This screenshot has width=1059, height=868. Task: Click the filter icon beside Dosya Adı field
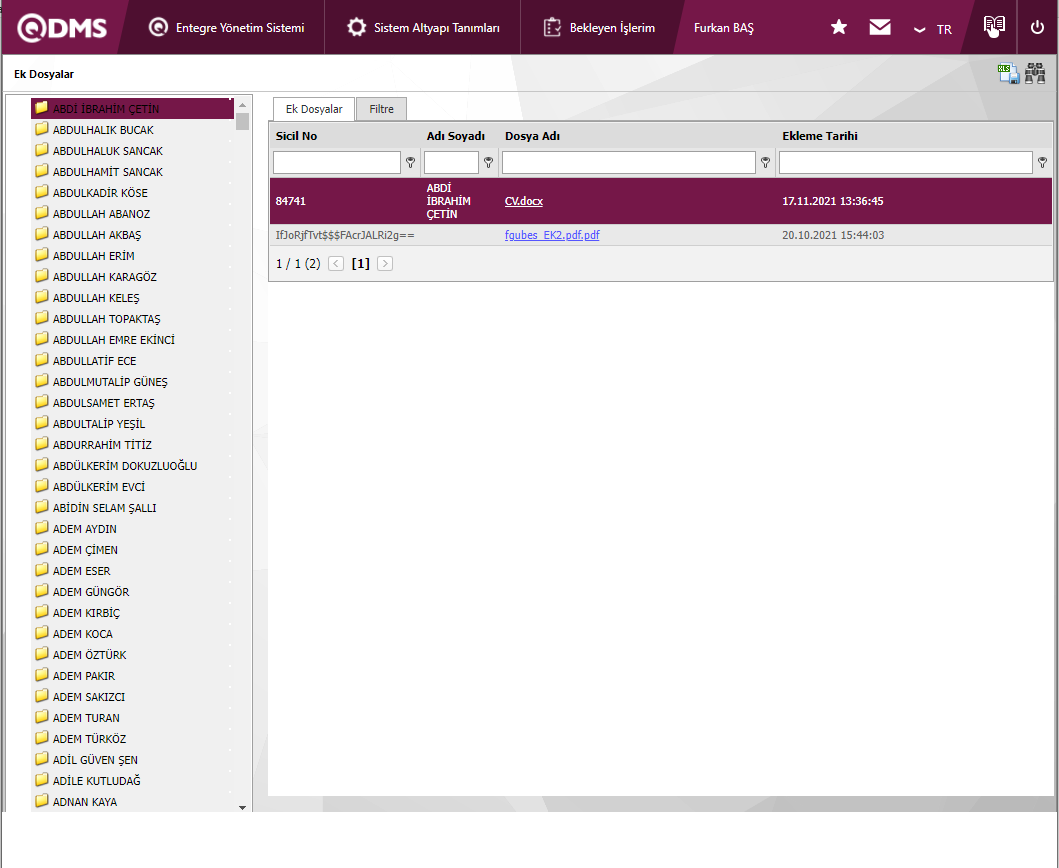coord(765,162)
